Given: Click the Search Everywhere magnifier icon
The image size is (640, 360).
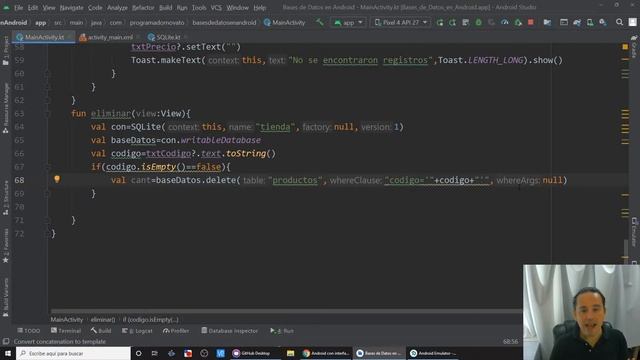Looking at the screenshot, I should (619, 22).
